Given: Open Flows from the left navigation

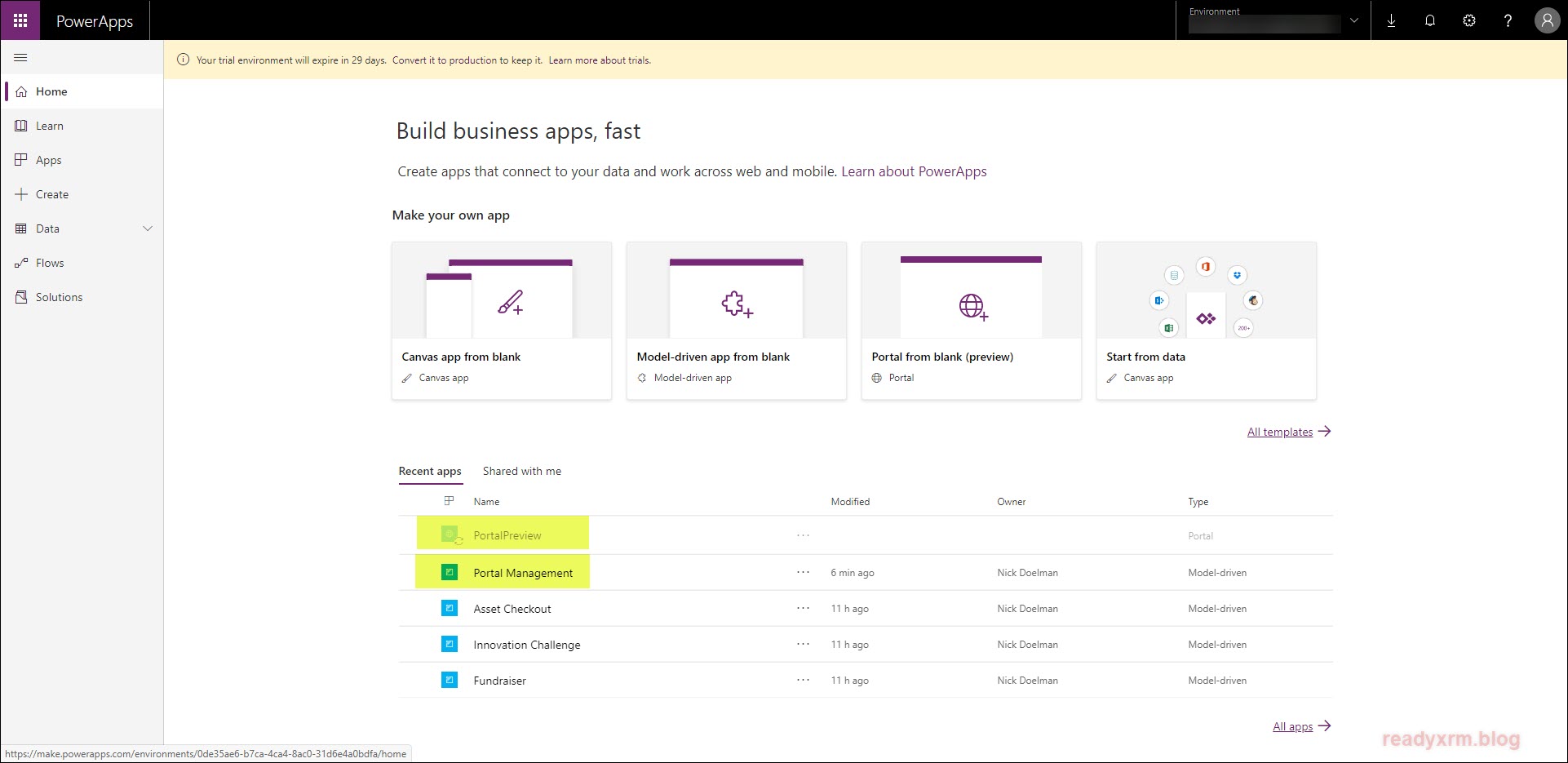Looking at the screenshot, I should coord(50,263).
